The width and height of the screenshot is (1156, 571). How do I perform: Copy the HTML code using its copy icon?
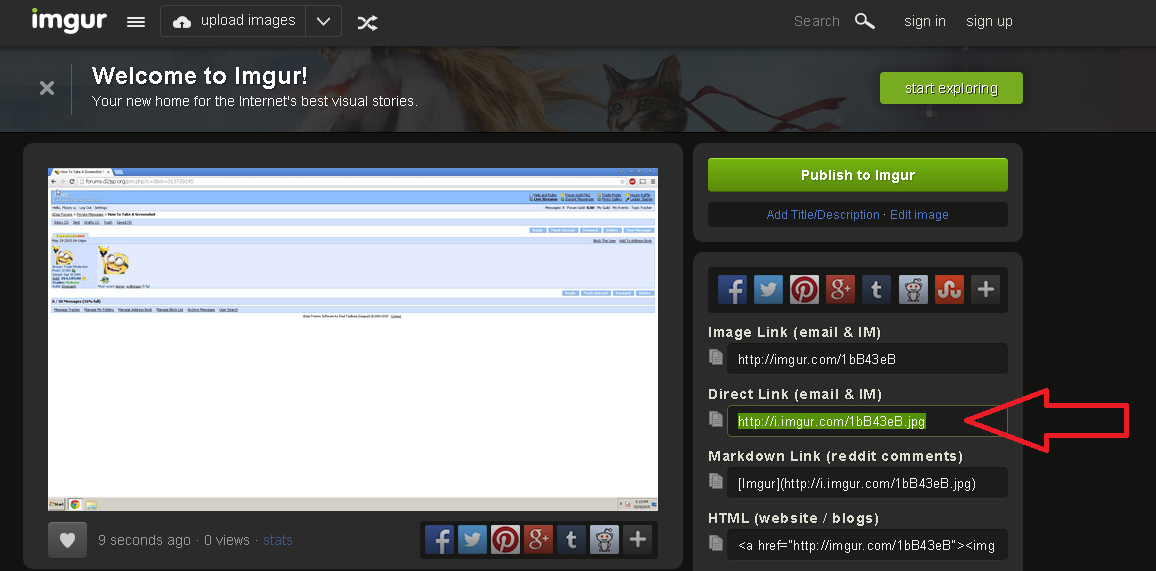point(716,542)
